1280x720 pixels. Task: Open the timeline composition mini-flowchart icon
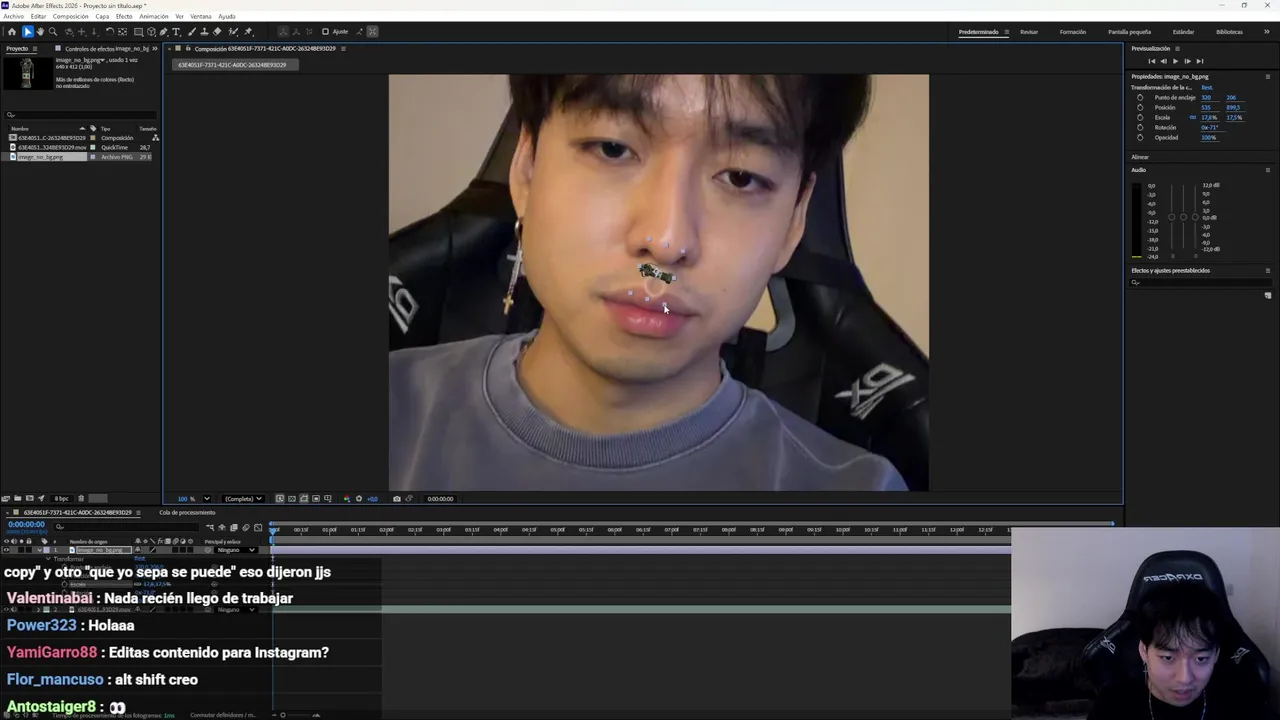pyautogui.click(x=210, y=528)
